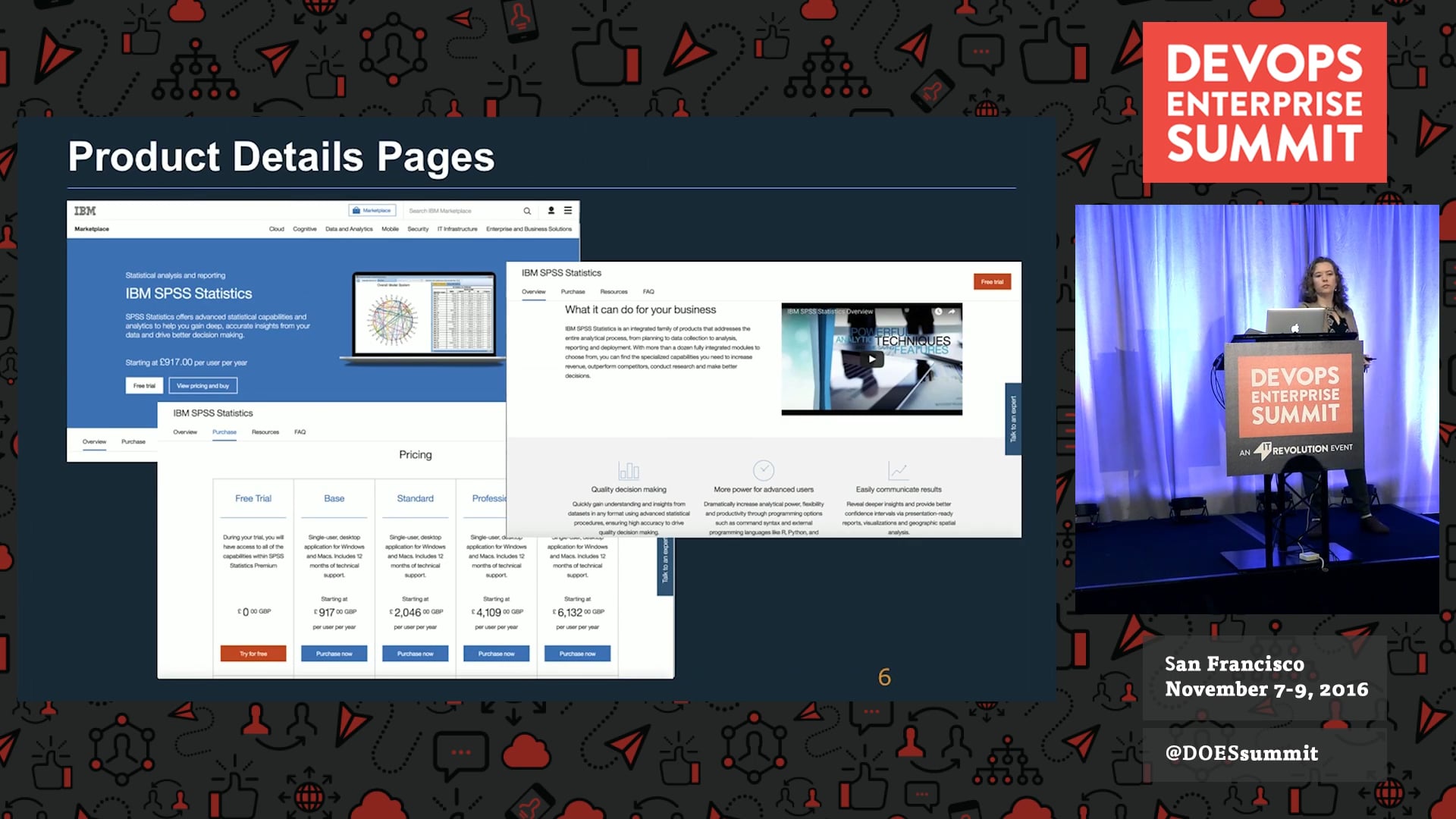The width and height of the screenshot is (1456, 819).
Task: Click the red Free trial button
Action: coord(992,282)
